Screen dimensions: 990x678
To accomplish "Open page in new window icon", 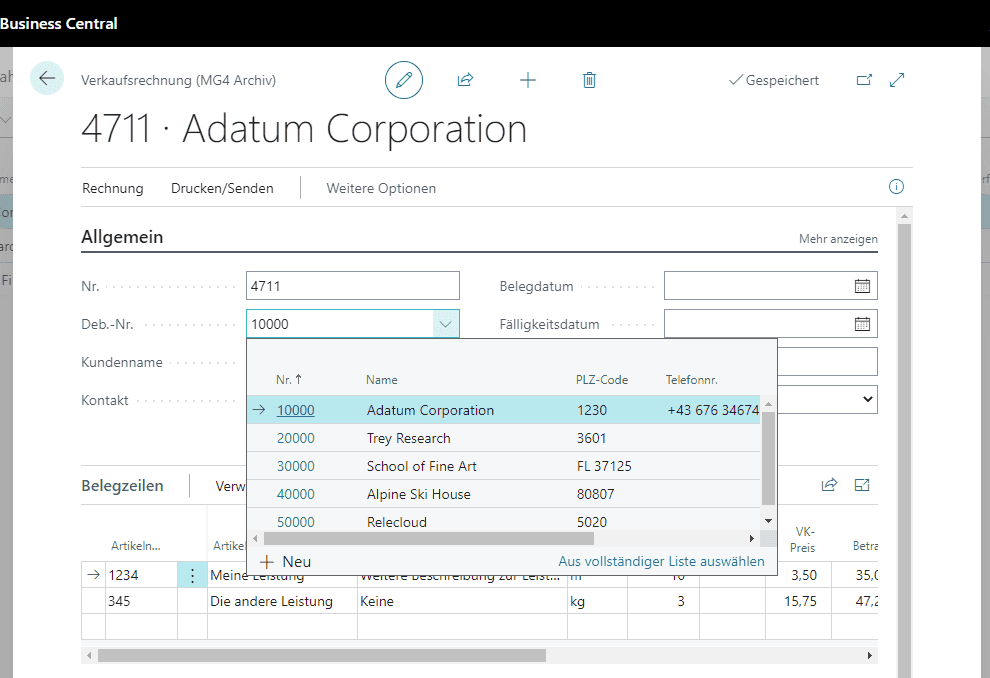I will click(864, 80).
